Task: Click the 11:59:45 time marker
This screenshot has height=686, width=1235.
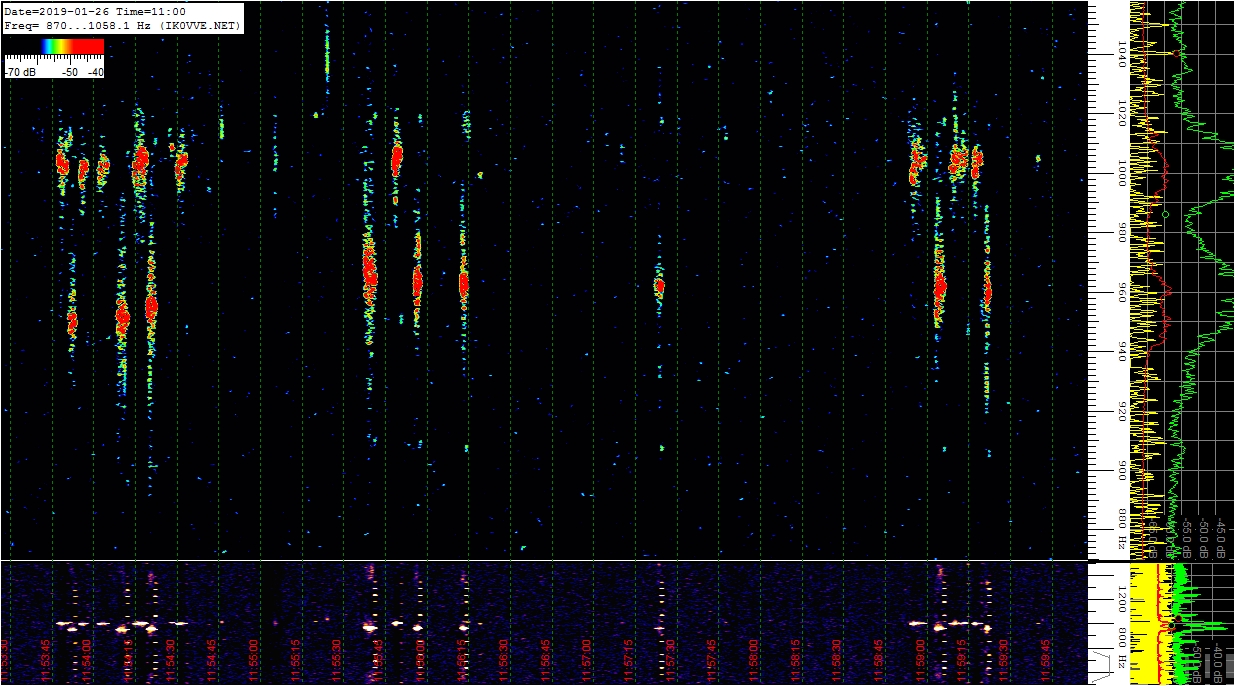Action: pyautogui.click(x=1045, y=660)
